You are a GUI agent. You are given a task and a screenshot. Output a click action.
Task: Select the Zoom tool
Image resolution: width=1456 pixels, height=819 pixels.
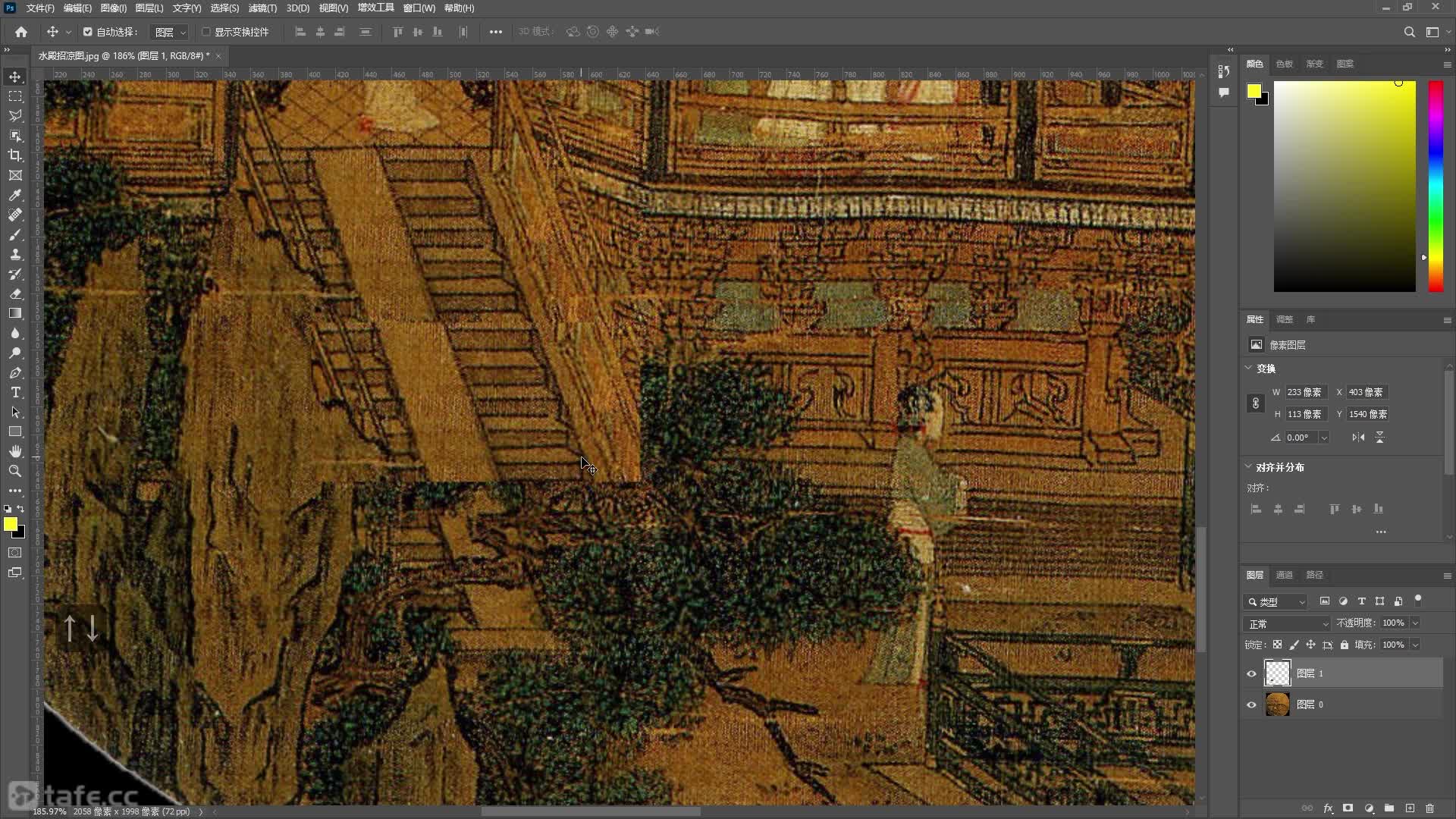coord(15,471)
